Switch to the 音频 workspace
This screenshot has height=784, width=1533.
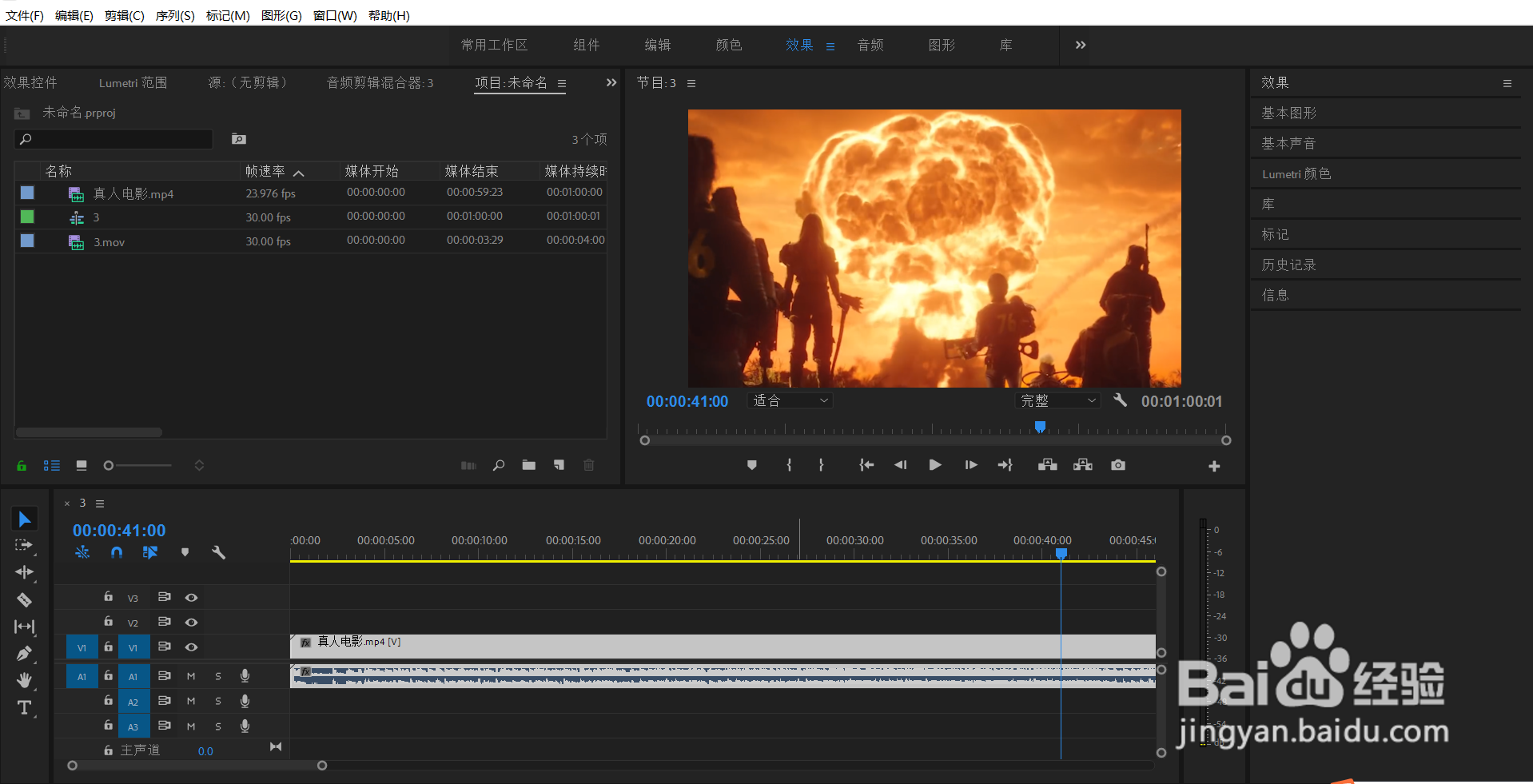870,45
